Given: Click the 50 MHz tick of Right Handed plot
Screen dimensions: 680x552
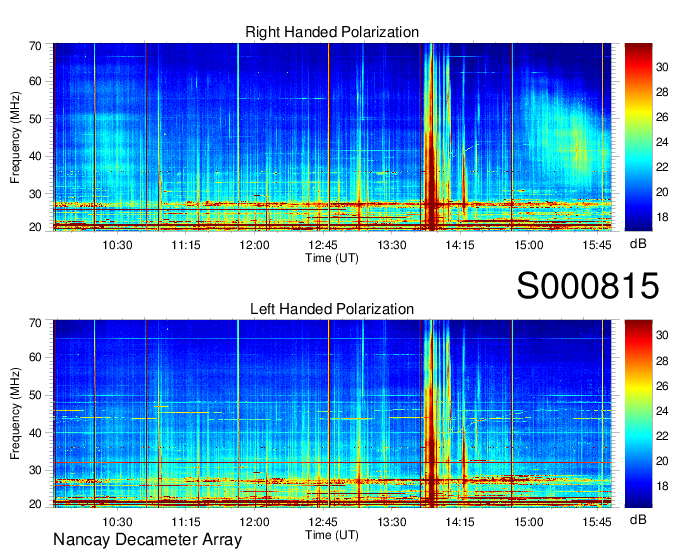Looking at the screenshot, I should tap(35, 119).
